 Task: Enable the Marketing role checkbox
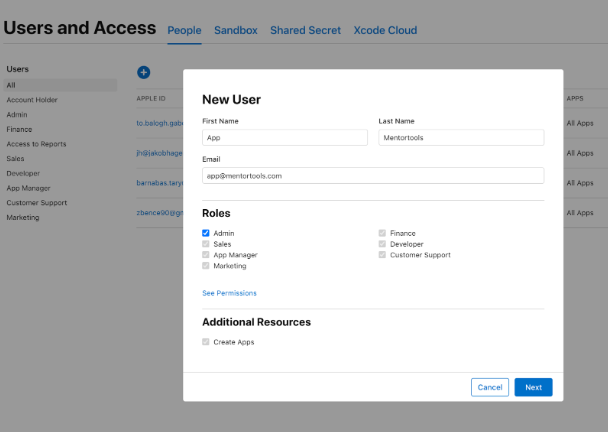coord(206,266)
